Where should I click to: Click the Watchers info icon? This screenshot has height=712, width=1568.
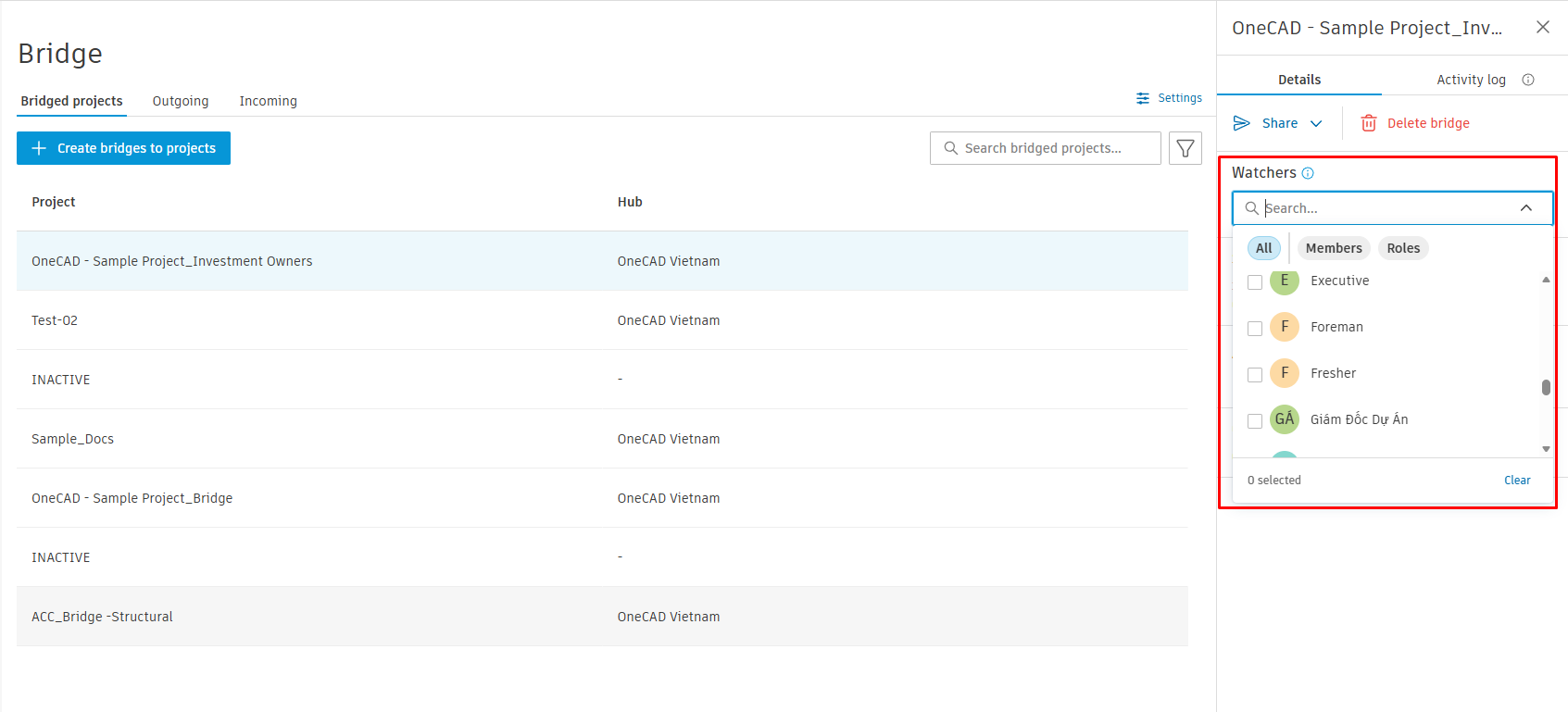[x=1308, y=173]
